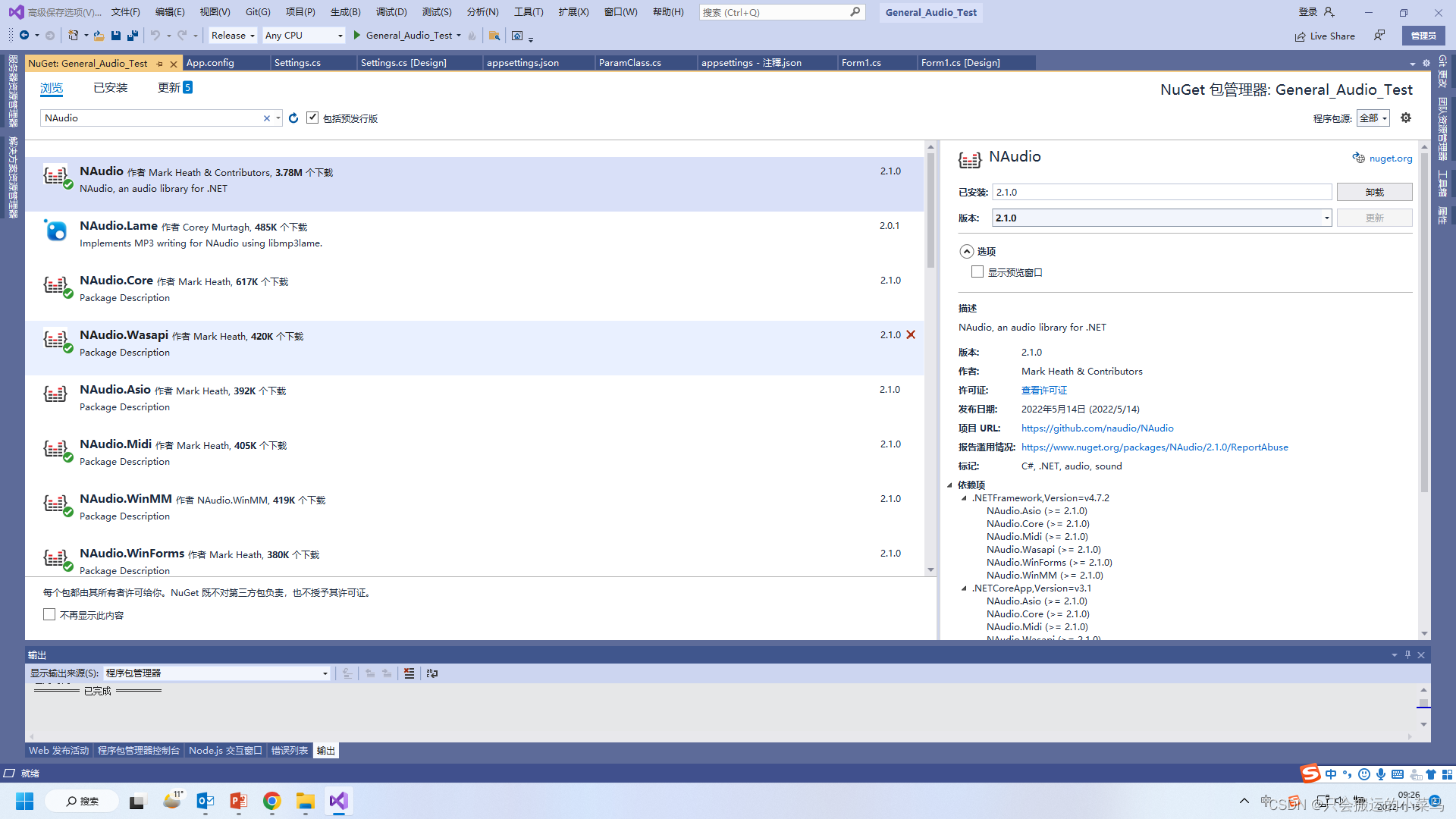Switch to the 已安装 tab
Image resolution: width=1456 pixels, height=819 pixels.
tap(110, 87)
